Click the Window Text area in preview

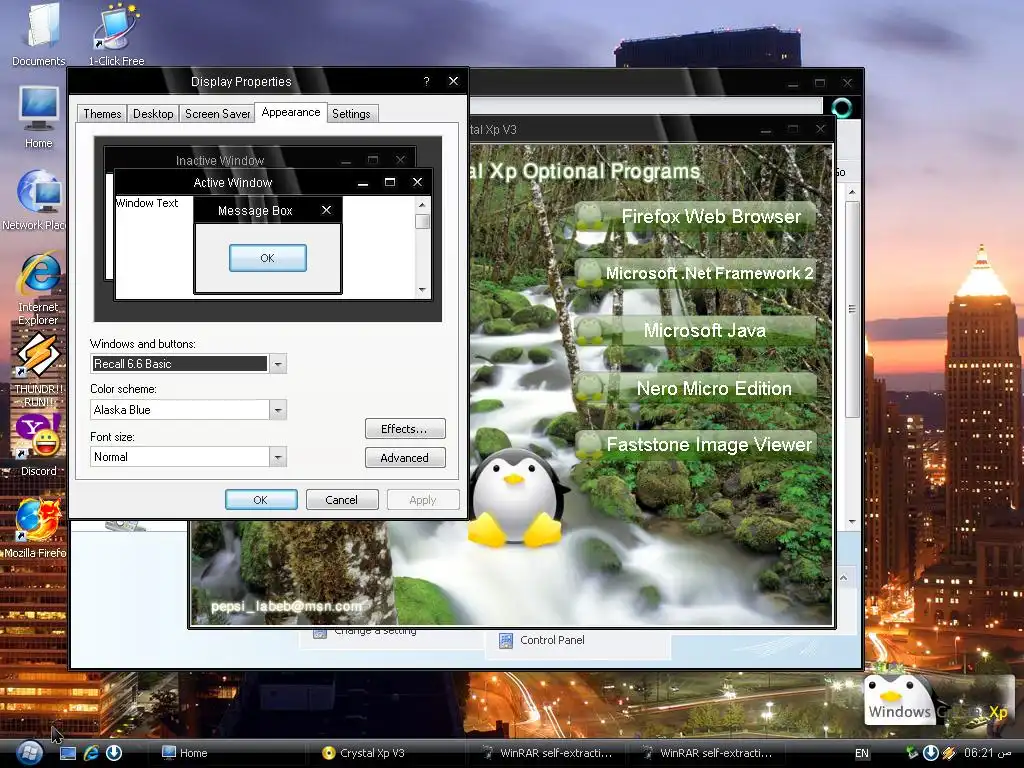(x=147, y=203)
